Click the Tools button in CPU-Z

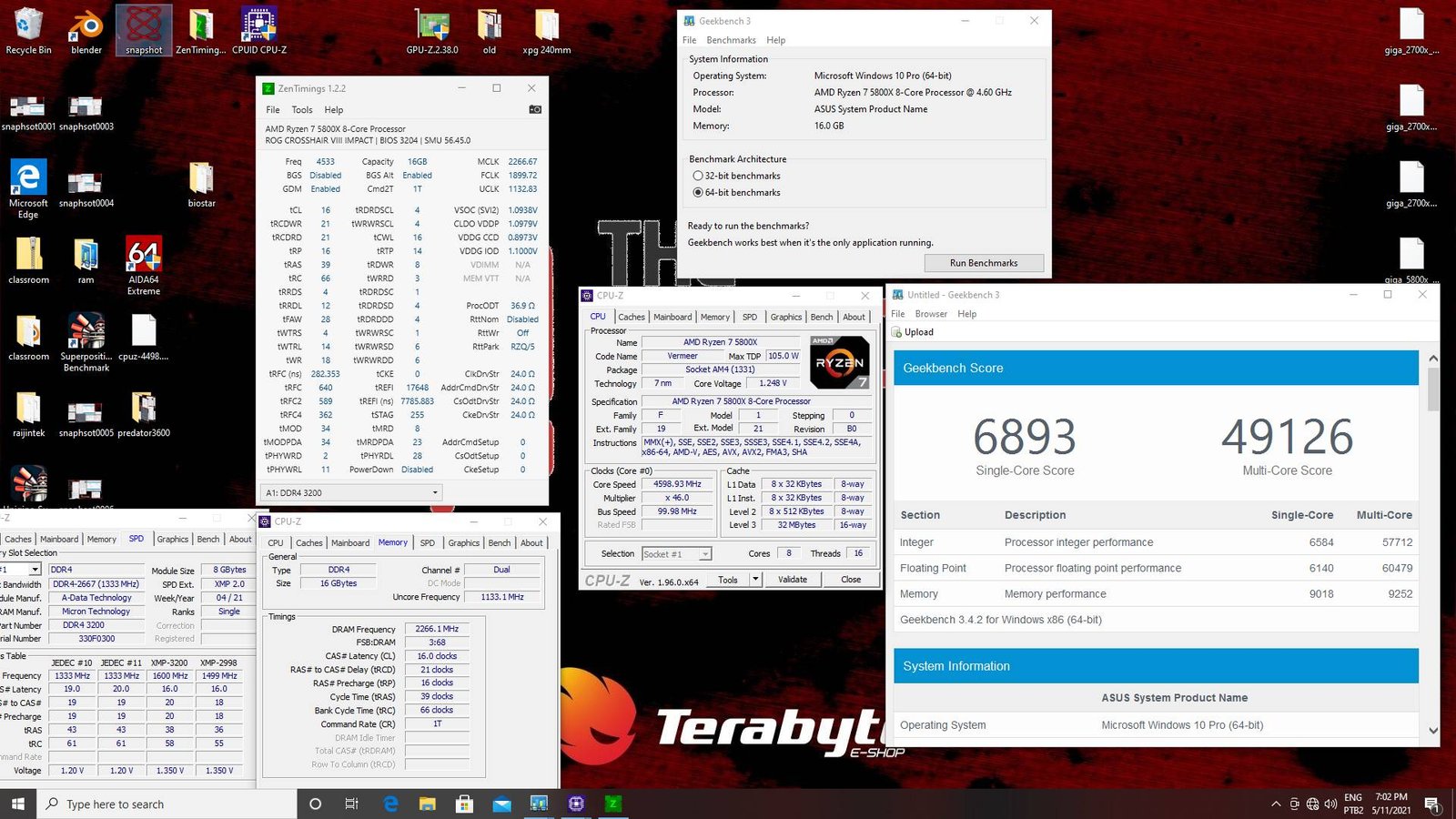(x=728, y=579)
